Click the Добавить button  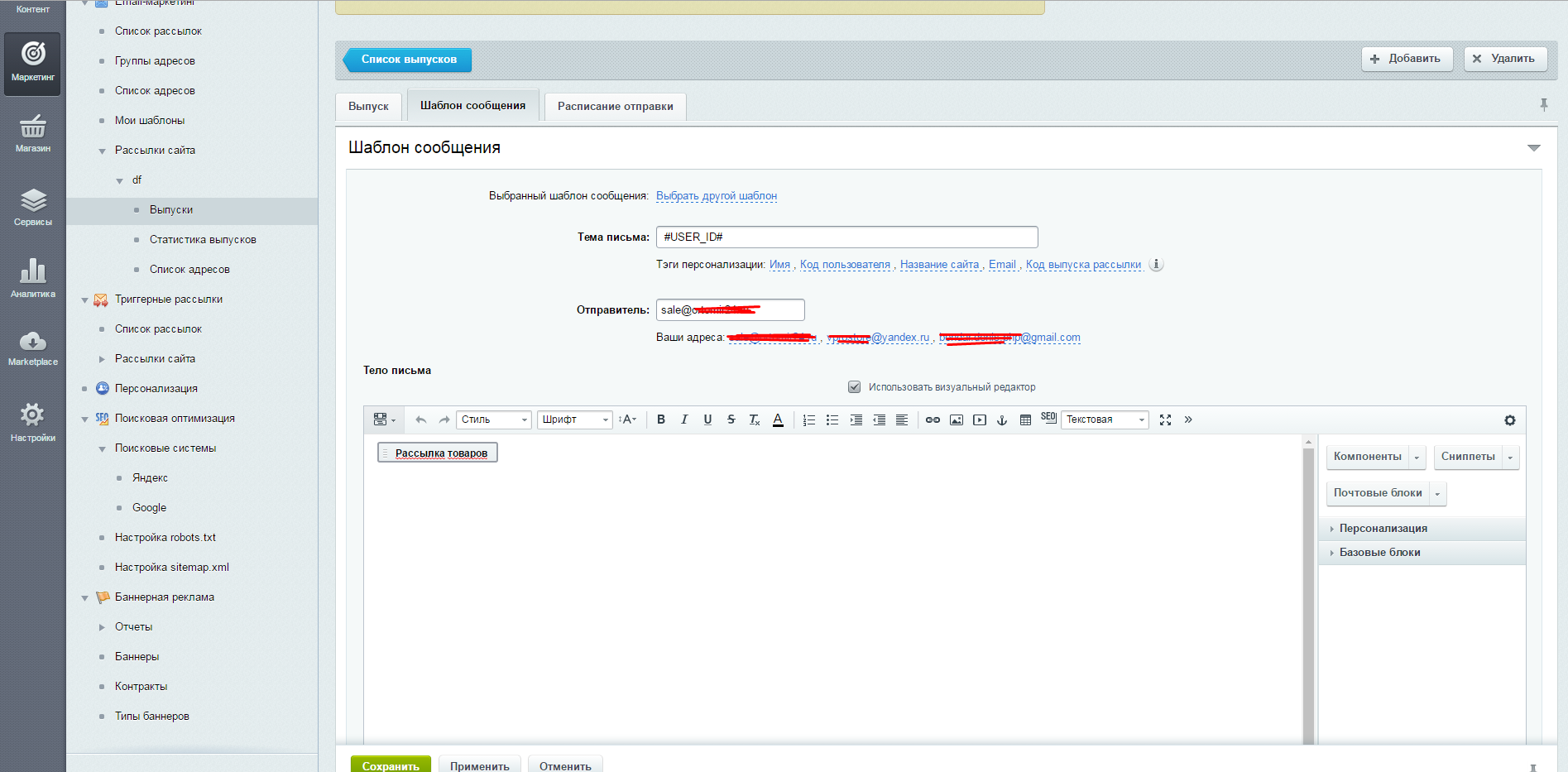pyautogui.click(x=1407, y=59)
